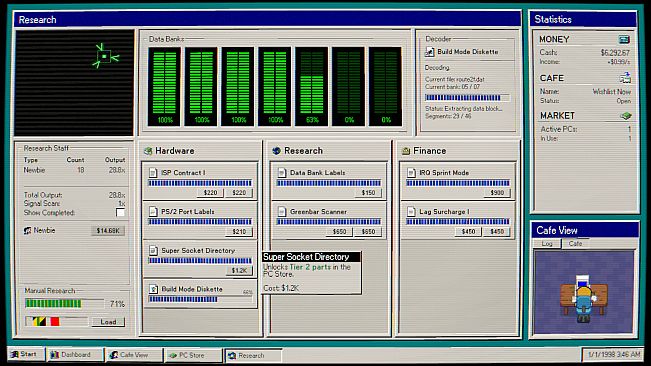Screen dimensions: 651x366
Task: Click the Newbie staff icon
Action: (x=28, y=230)
